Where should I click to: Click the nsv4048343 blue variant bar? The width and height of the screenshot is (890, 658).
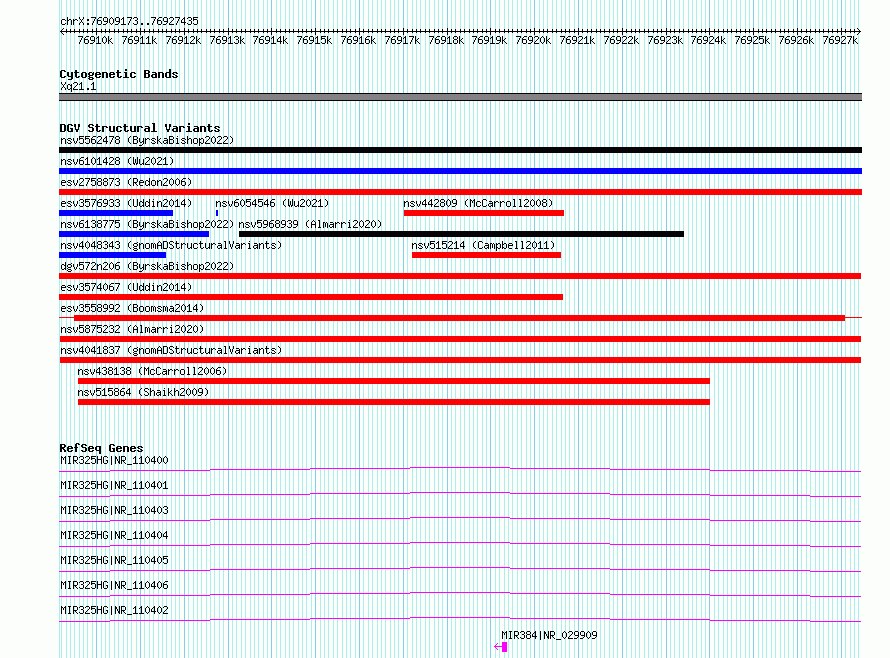112,255
